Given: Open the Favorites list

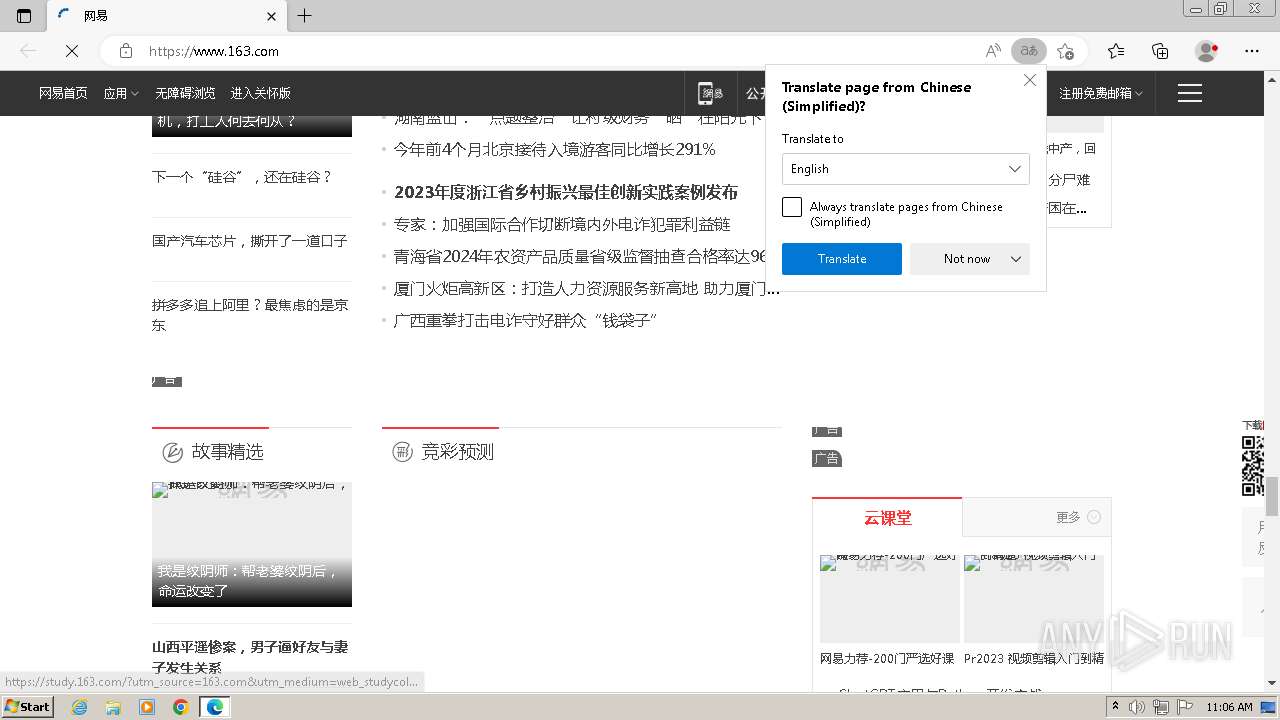Looking at the screenshot, I should tap(1116, 51).
